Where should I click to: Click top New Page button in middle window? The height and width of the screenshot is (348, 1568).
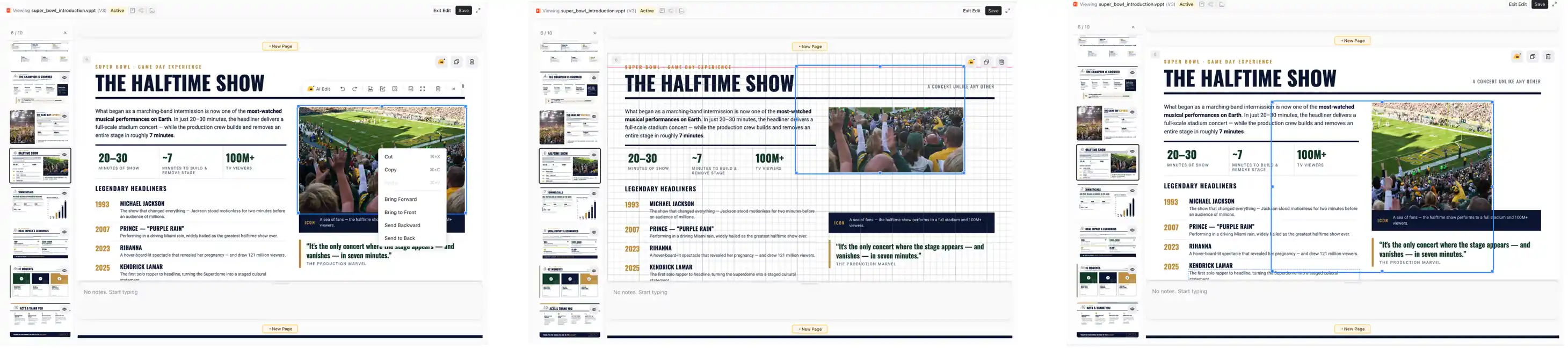810,46
